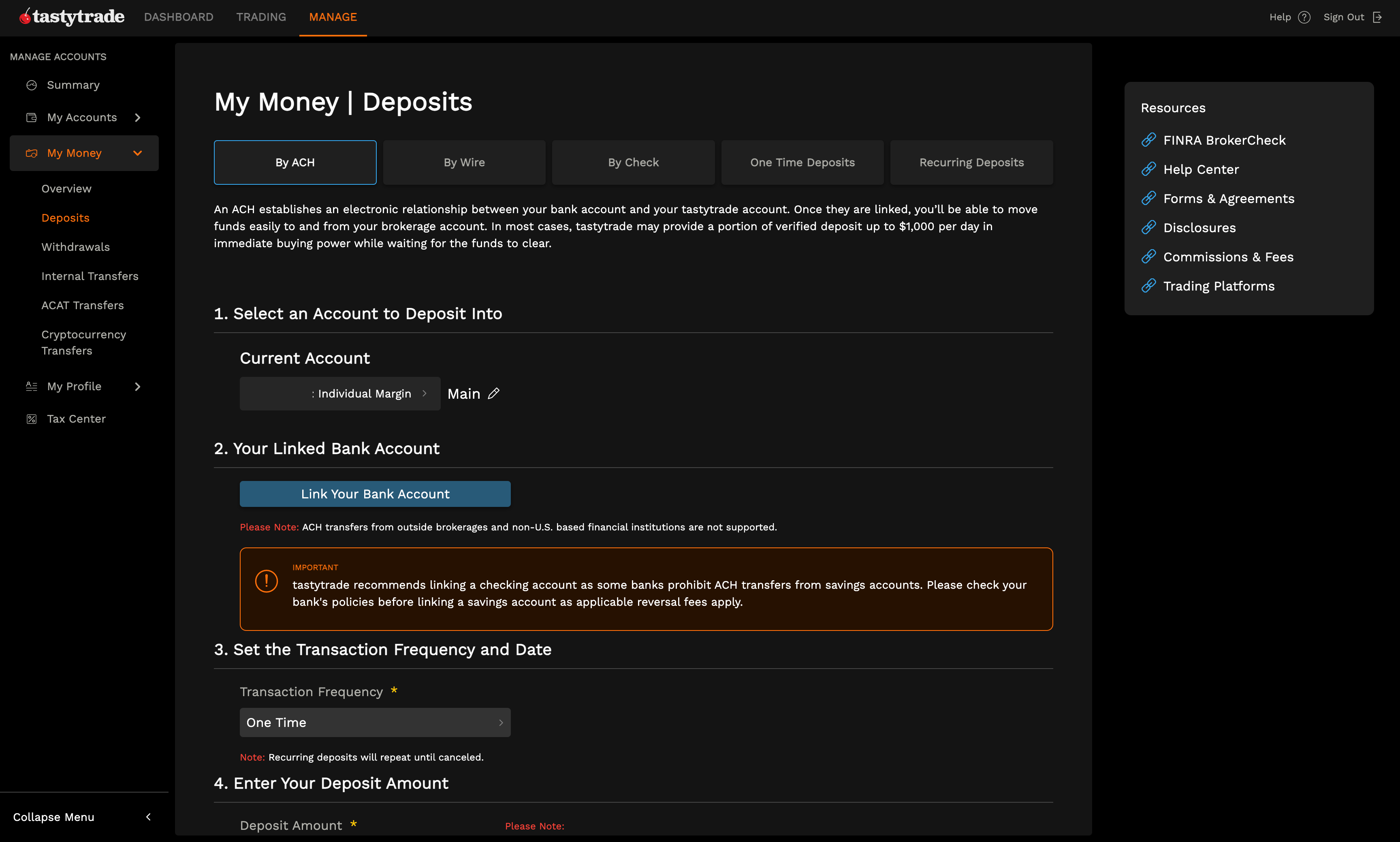This screenshot has width=1400, height=842.
Task: Collapse the My Money section
Action: pyautogui.click(x=138, y=153)
